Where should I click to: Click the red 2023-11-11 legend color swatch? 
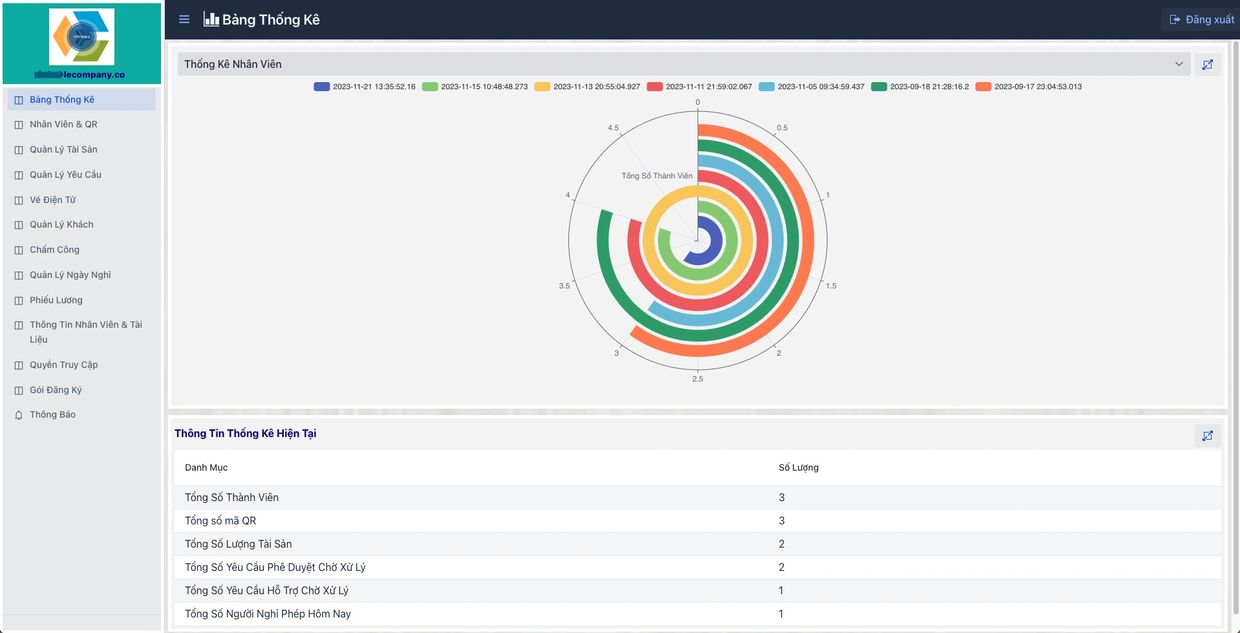[655, 87]
